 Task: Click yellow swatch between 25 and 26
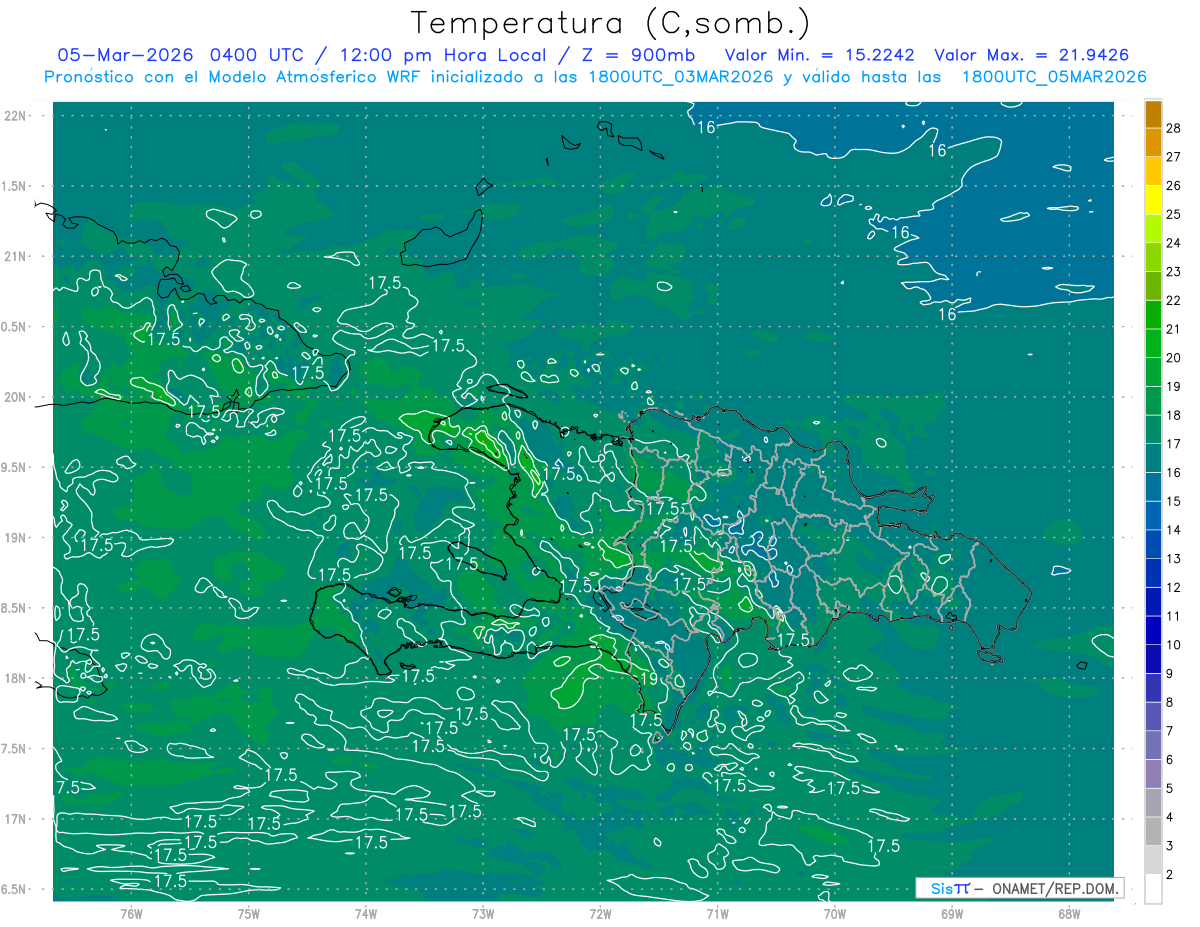point(1153,200)
